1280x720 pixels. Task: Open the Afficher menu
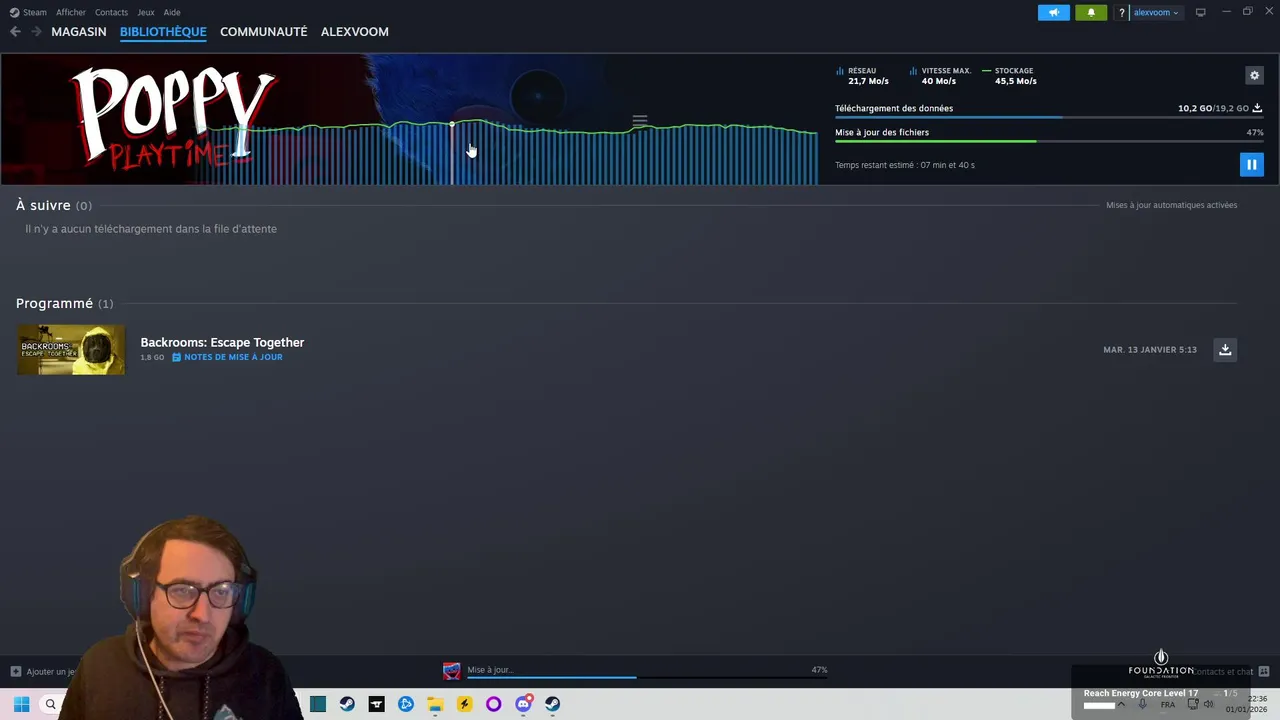[71, 12]
